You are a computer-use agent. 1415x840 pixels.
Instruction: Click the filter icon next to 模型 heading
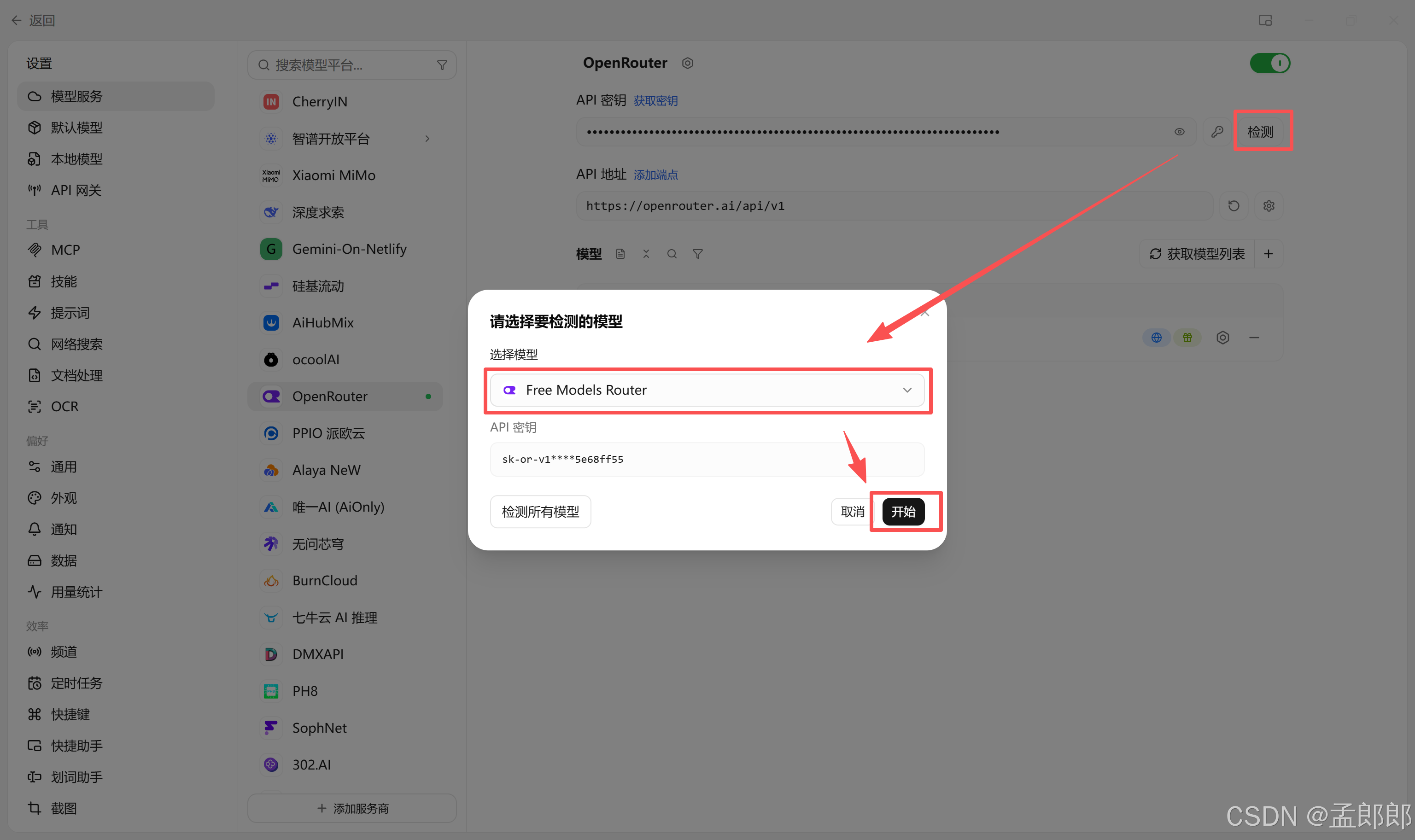pos(698,254)
